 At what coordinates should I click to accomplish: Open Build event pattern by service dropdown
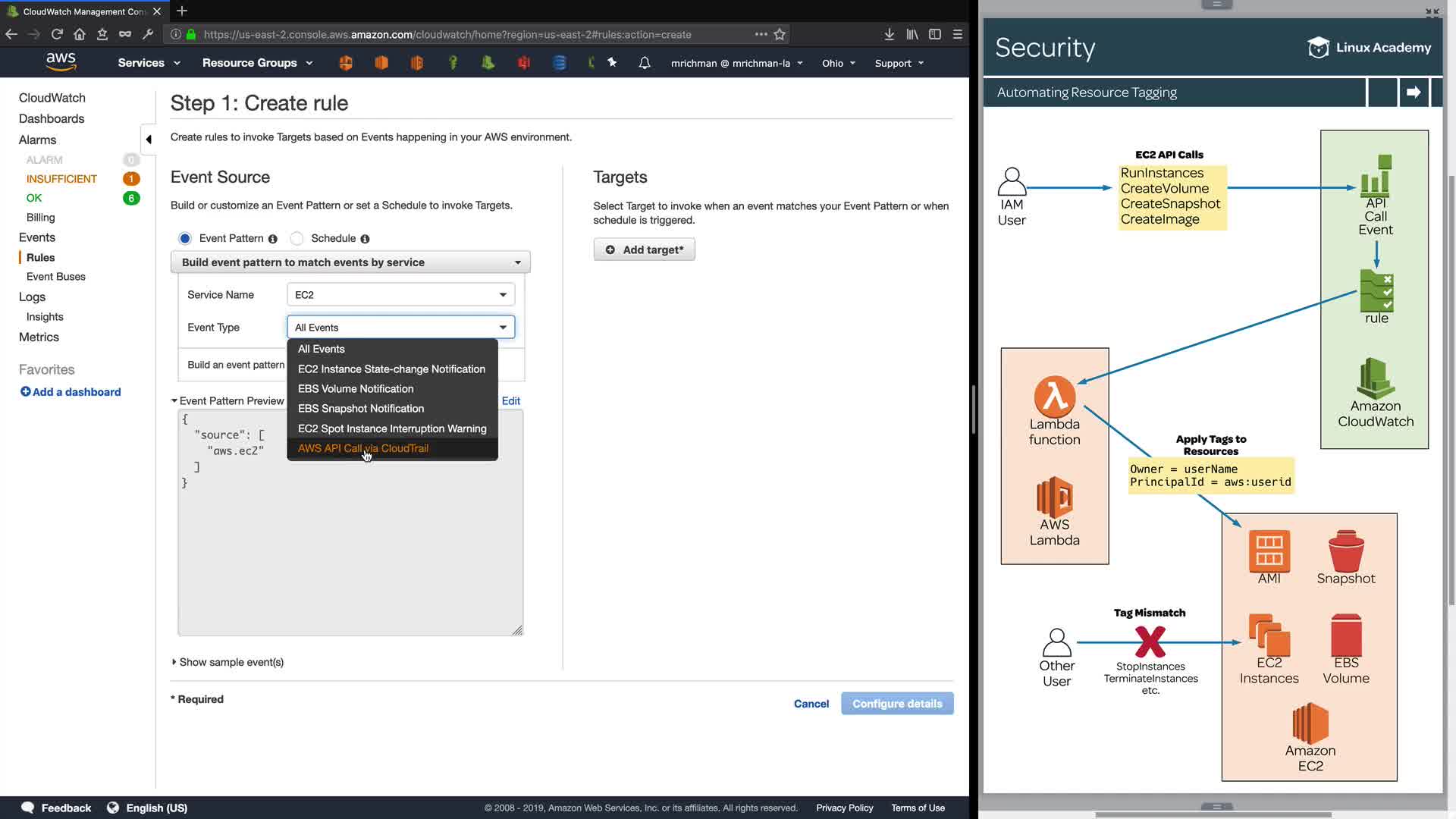point(350,262)
